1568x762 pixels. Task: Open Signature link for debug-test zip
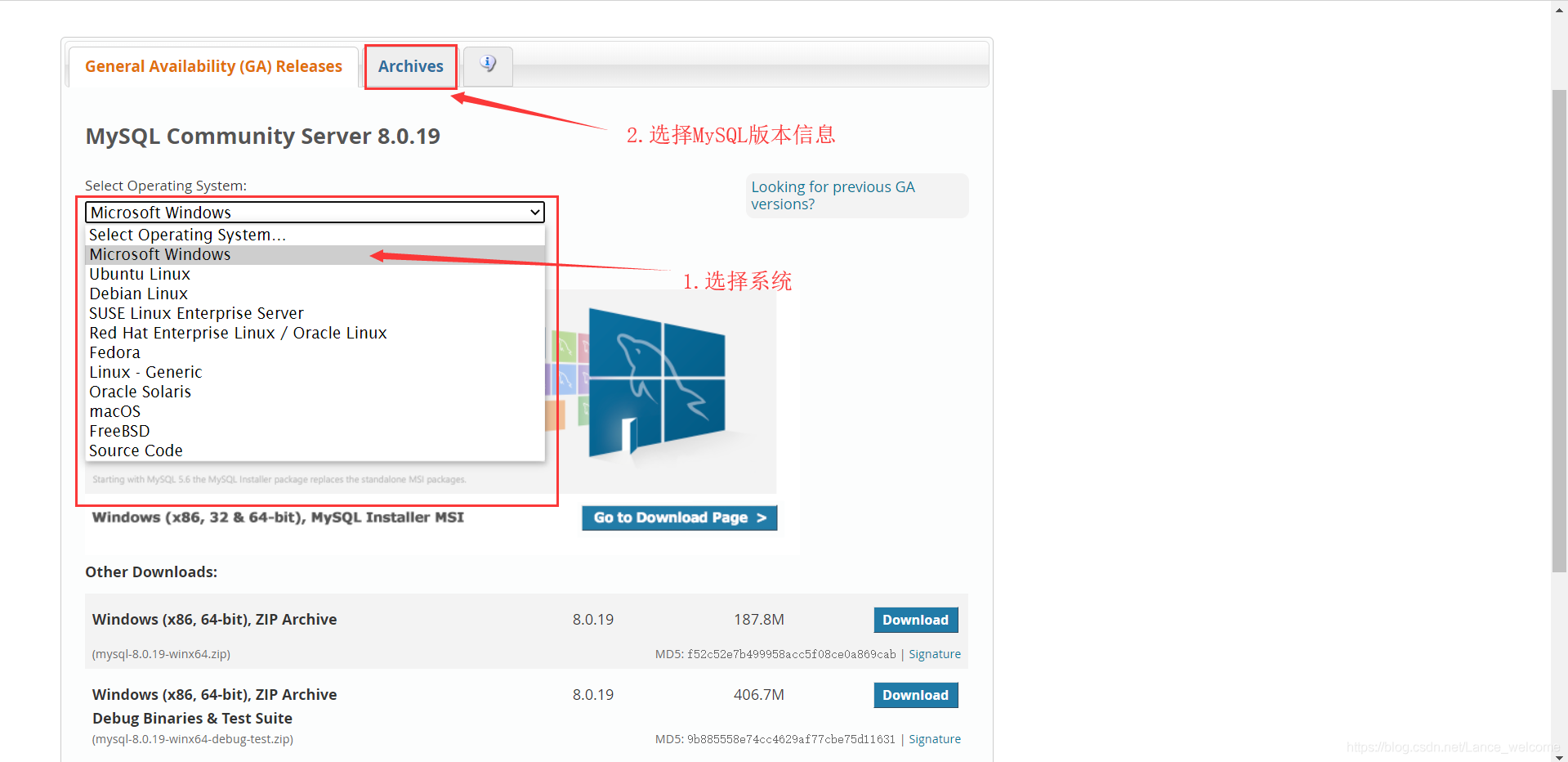point(935,739)
